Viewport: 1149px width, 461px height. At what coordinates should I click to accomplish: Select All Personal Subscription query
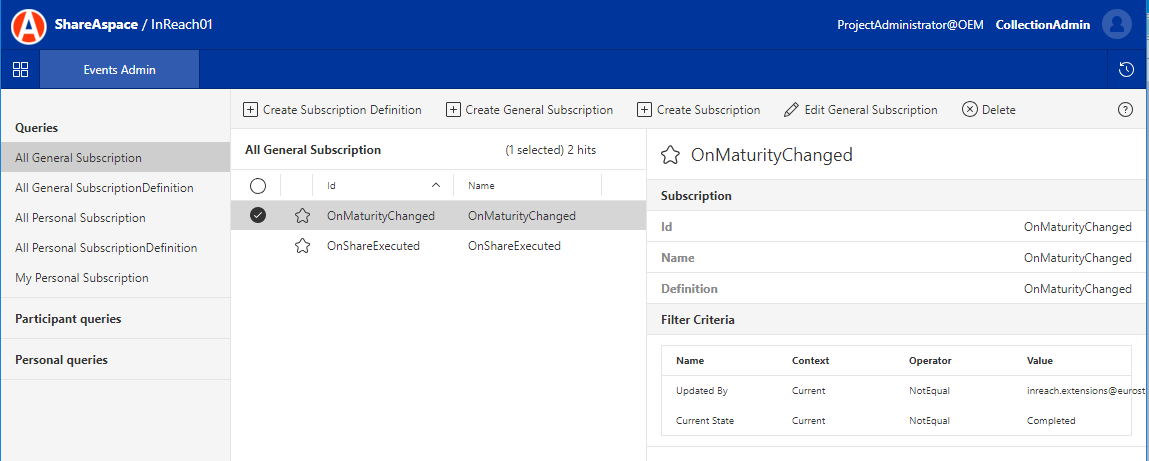pos(80,218)
